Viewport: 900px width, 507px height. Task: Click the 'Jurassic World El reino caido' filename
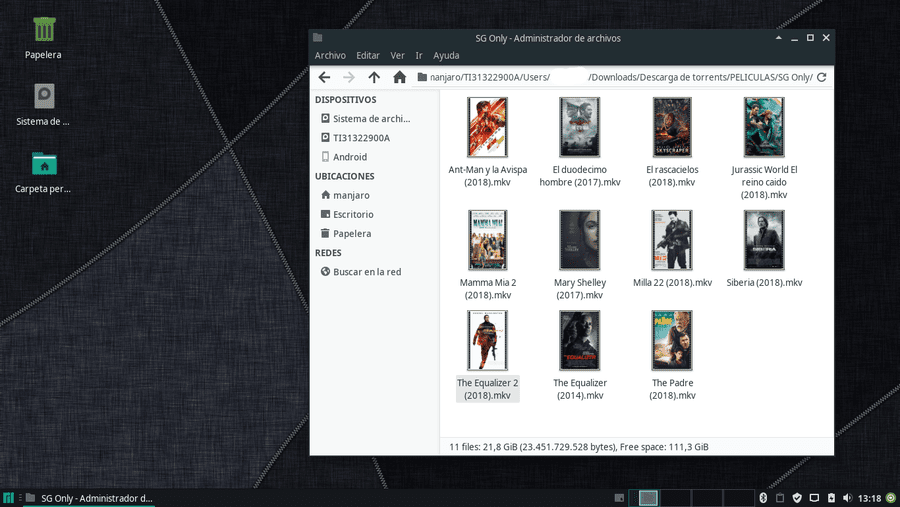tap(764, 182)
